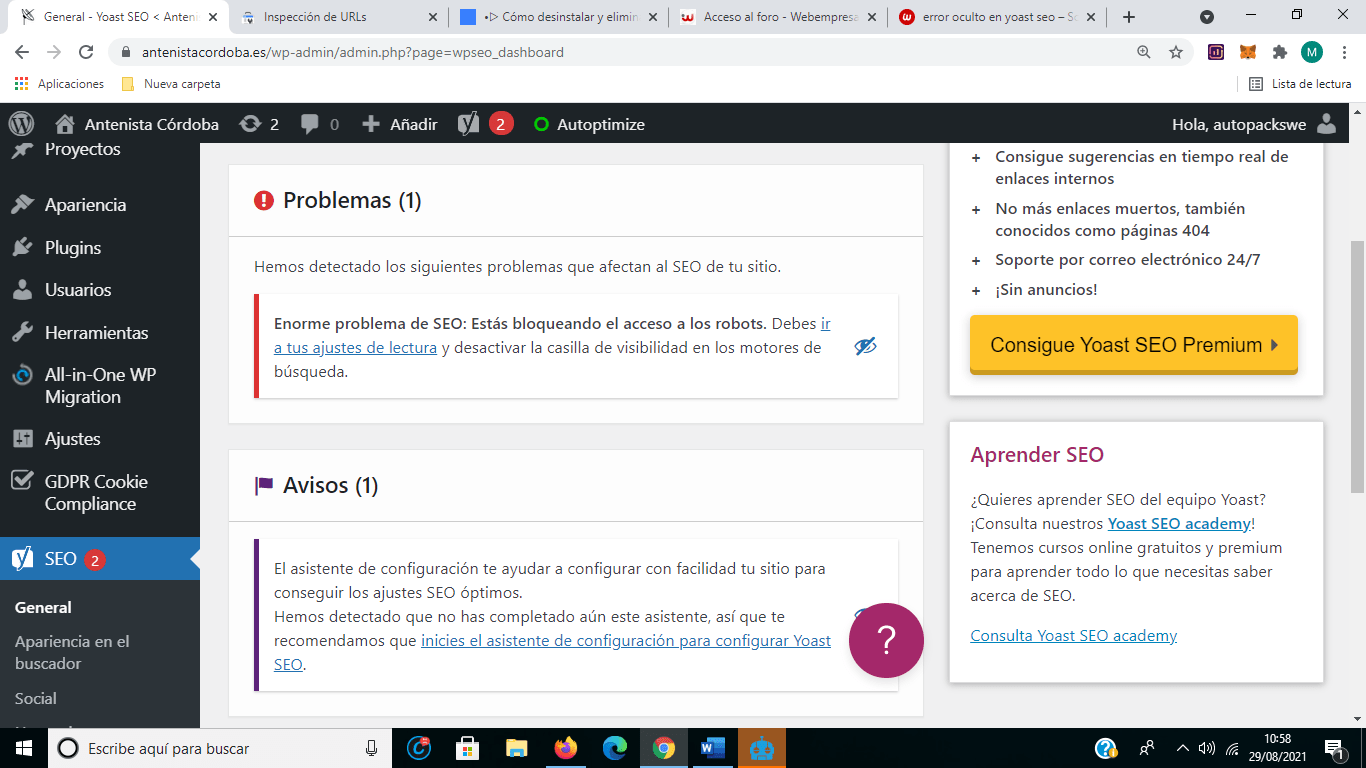Hide the robots blocking problem notice
This screenshot has height=768, width=1366.
pyautogui.click(x=865, y=346)
